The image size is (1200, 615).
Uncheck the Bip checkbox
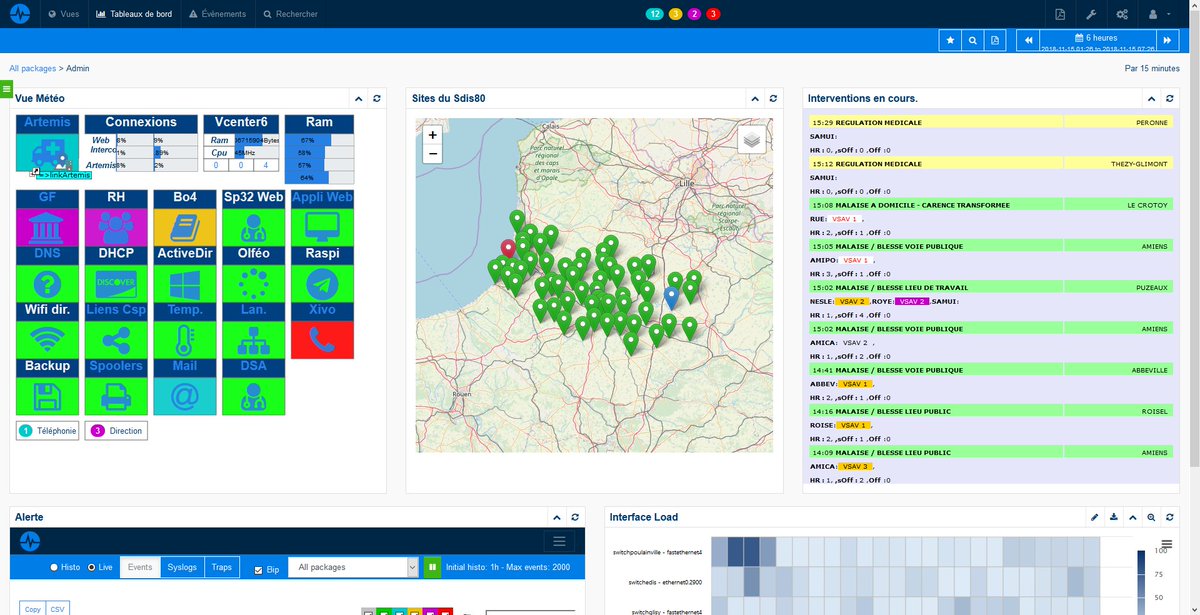click(x=258, y=569)
